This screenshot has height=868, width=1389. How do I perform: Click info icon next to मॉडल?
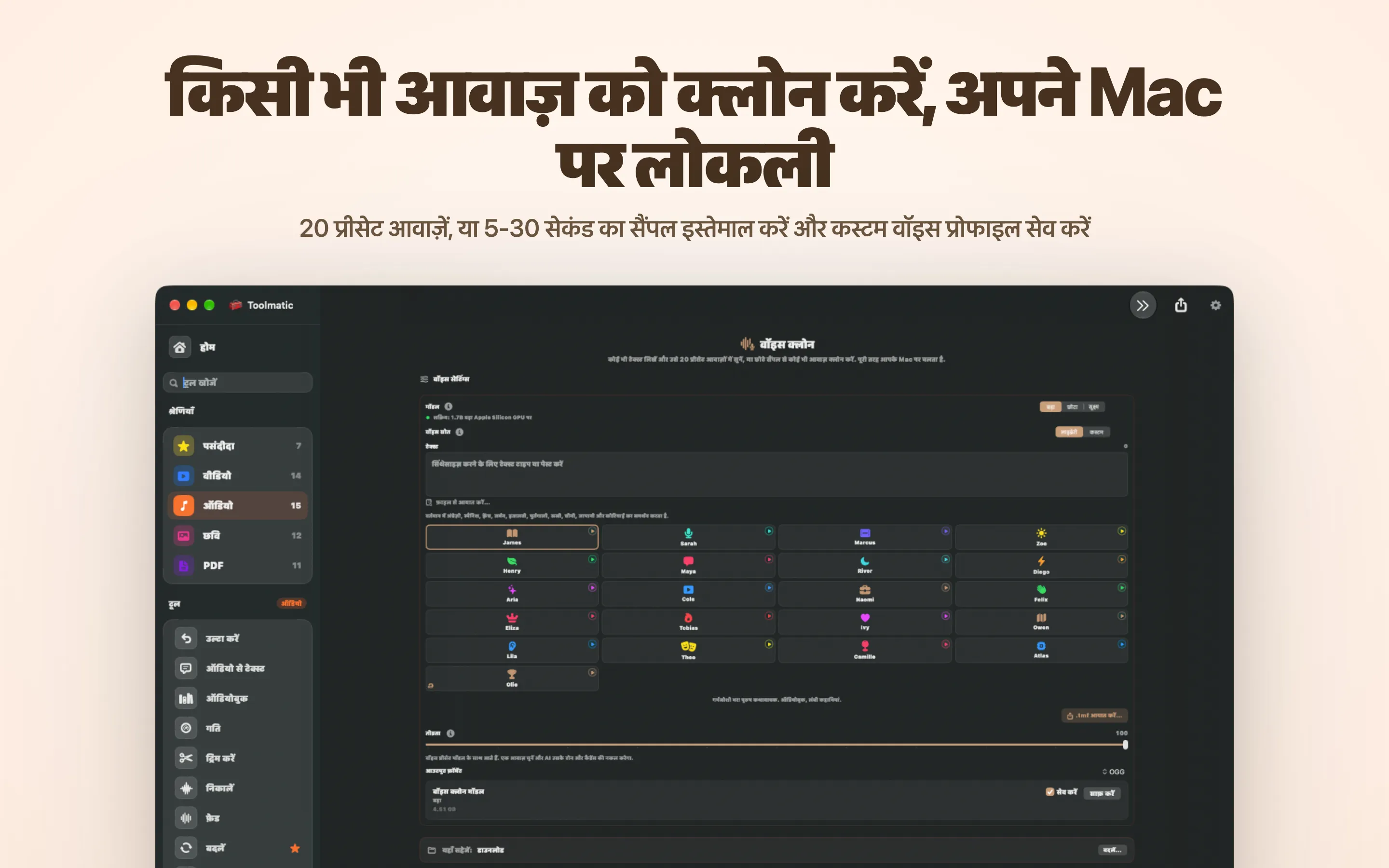[x=448, y=407]
